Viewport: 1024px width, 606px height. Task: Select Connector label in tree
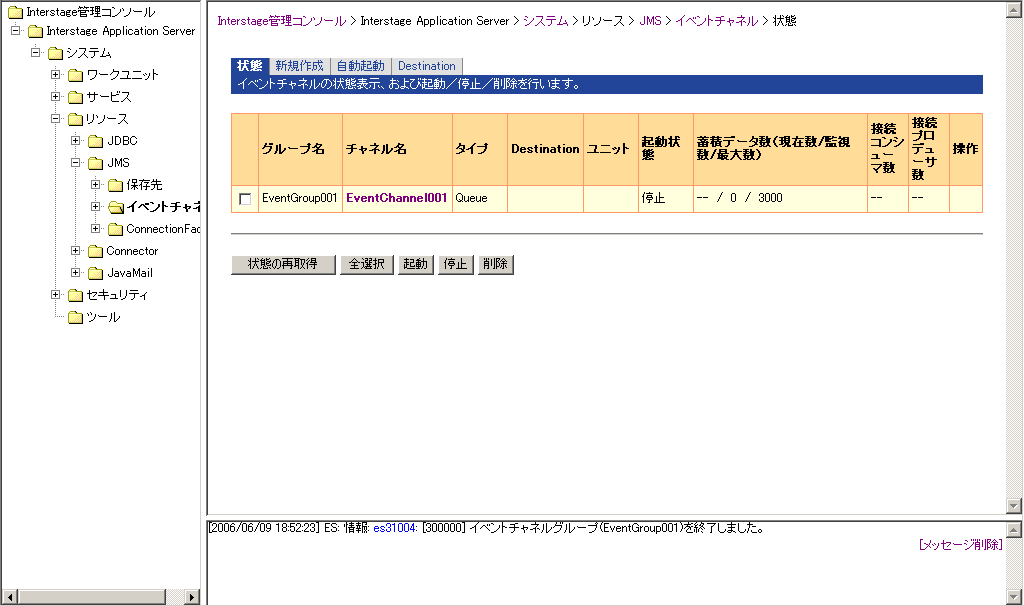[x=132, y=251]
